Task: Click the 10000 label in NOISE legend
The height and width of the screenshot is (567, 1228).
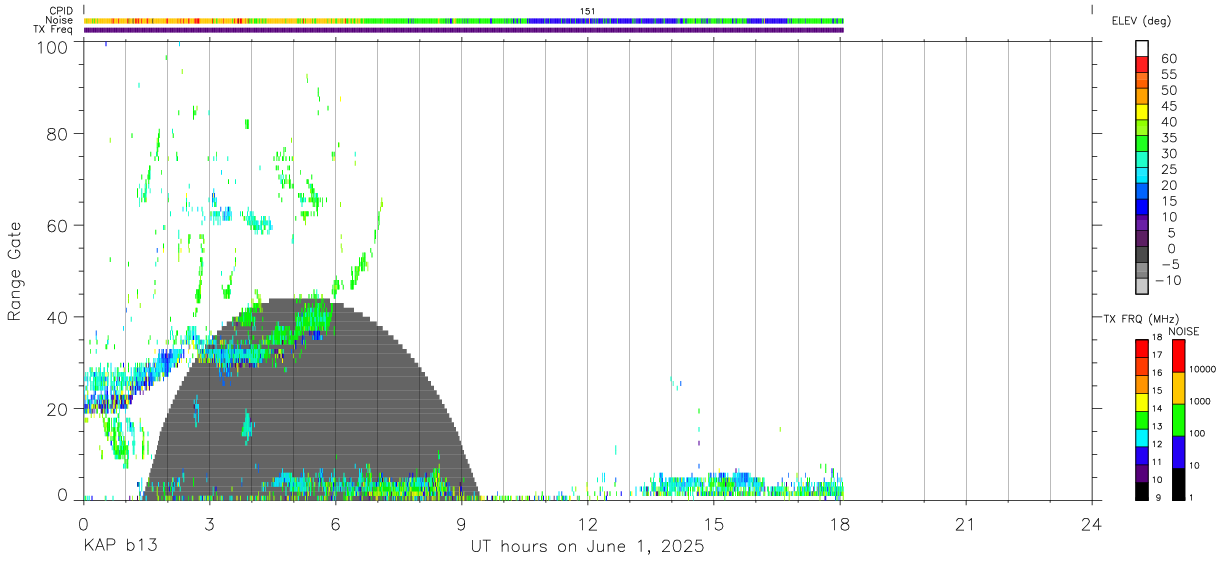Action: 1202,369
